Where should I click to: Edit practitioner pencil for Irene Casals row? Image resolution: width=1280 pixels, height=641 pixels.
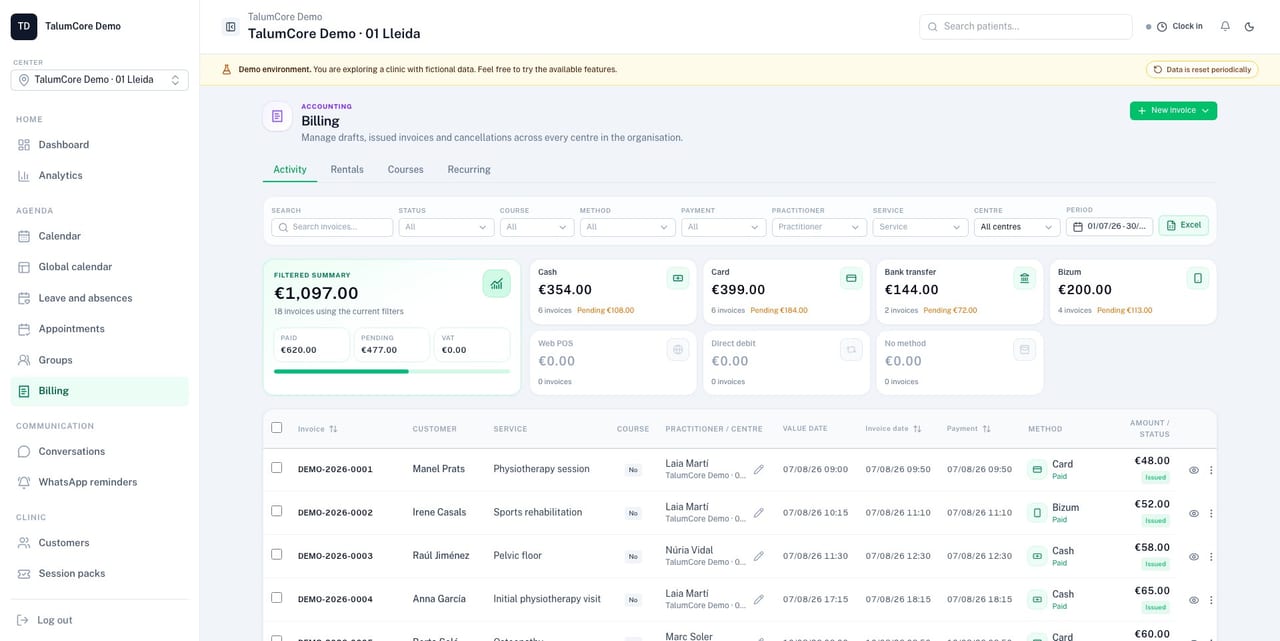click(759, 512)
